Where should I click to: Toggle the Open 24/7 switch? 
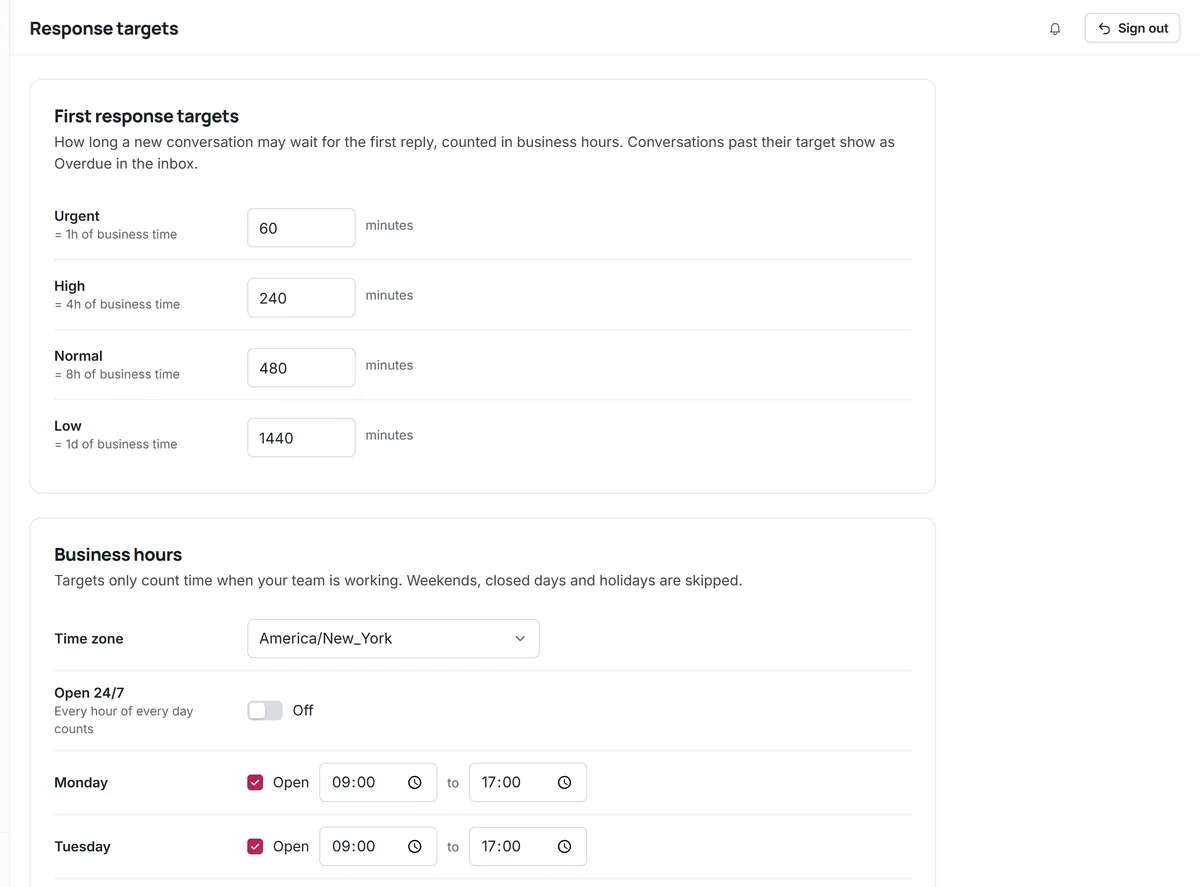(x=265, y=710)
